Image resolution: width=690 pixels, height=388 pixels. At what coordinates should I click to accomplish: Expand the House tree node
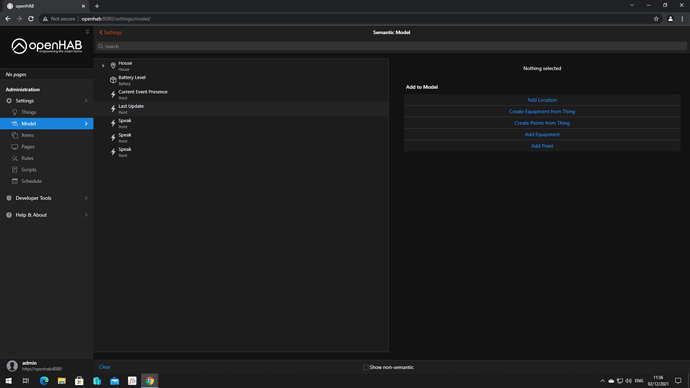click(103, 66)
